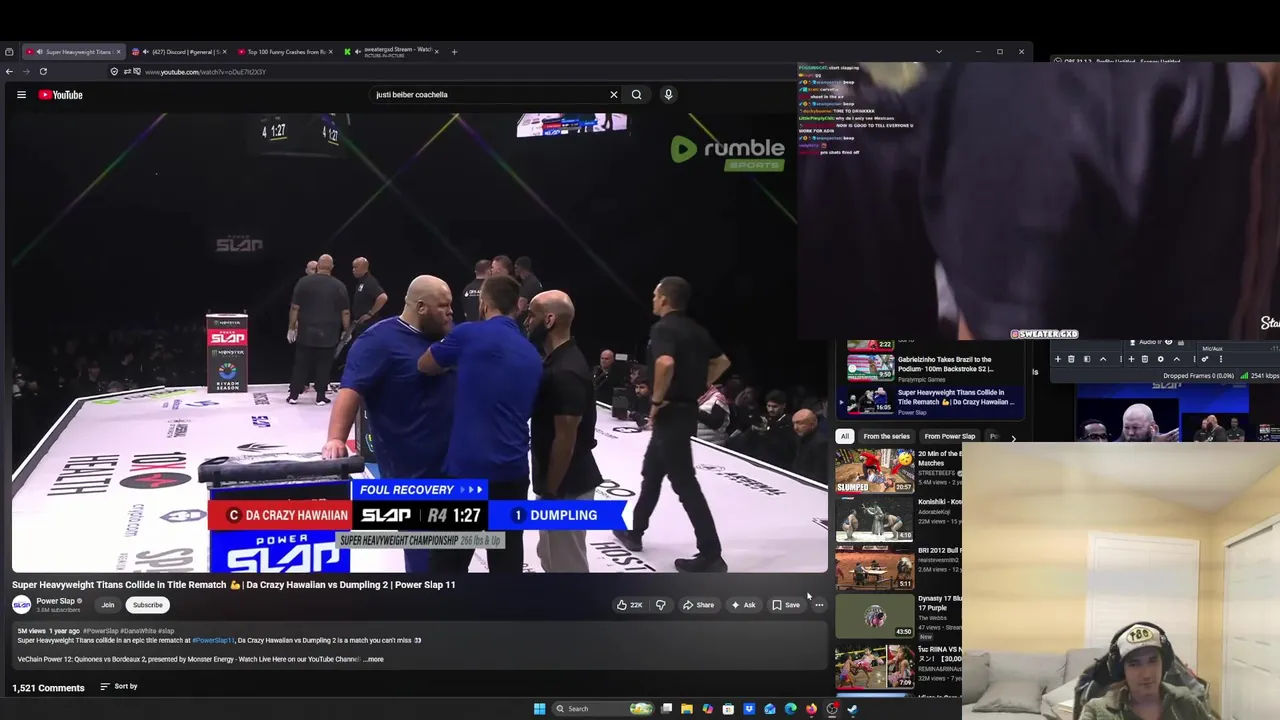This screenshot has width=1280, height=720.
Task: Open the Konishiki 4:10 video thumbnail
Action: (x=875, y=519)
